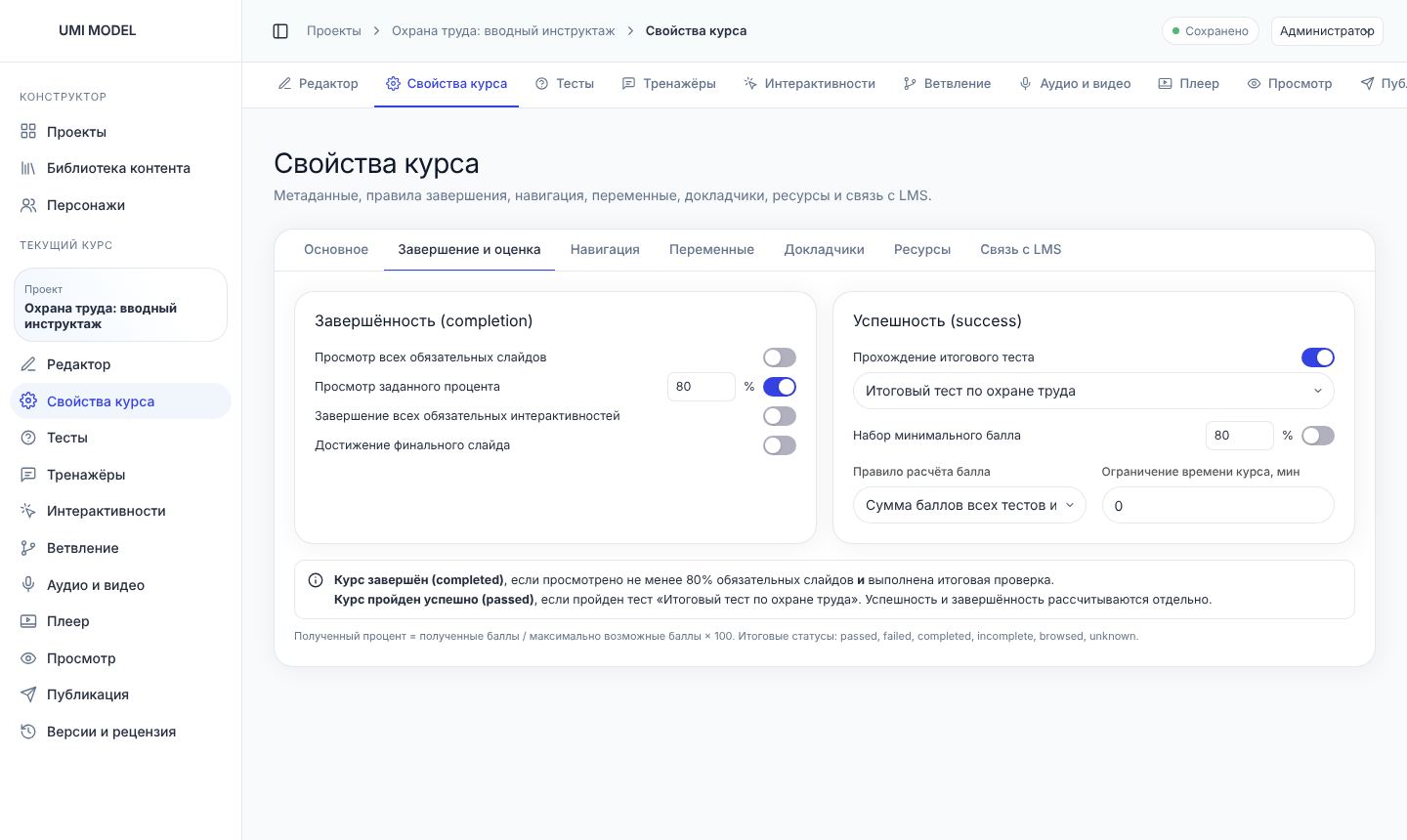
Task: Switch to the Навигация tab
Action: coord(605,250)
